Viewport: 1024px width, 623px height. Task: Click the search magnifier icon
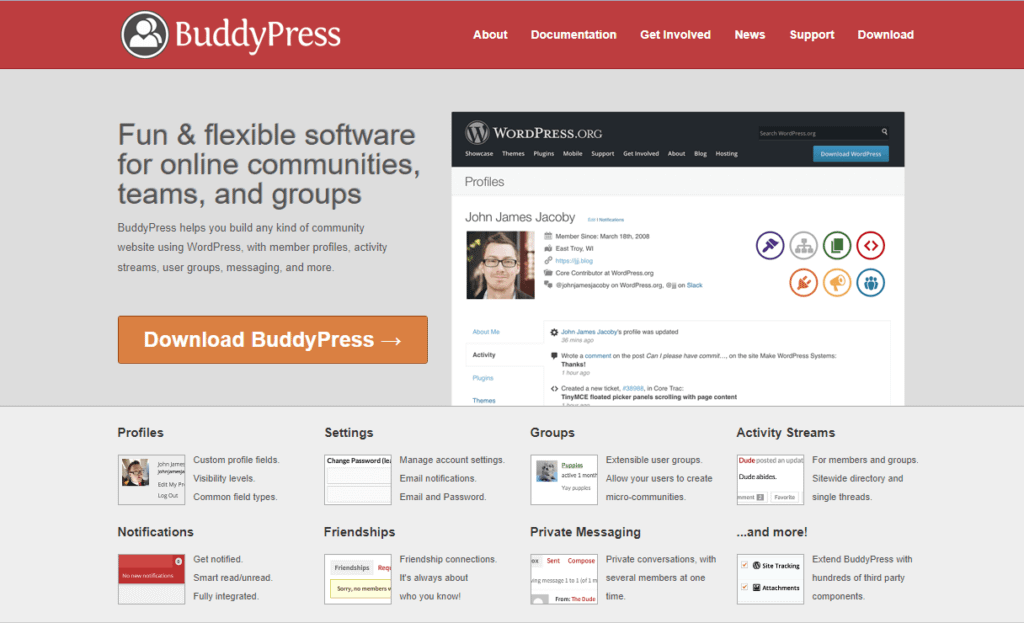884,132
